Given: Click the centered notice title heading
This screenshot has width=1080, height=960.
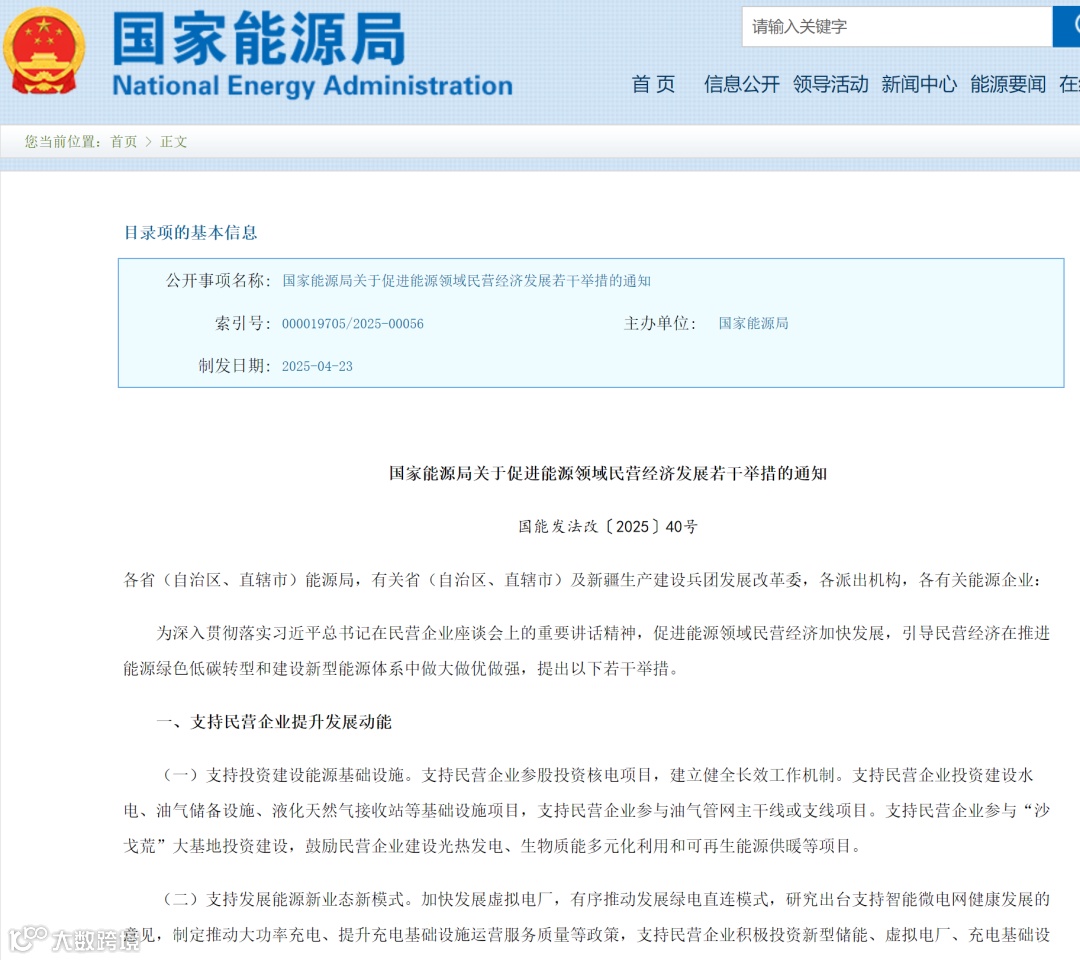Looking at the screenshot, I should (608, 473).
